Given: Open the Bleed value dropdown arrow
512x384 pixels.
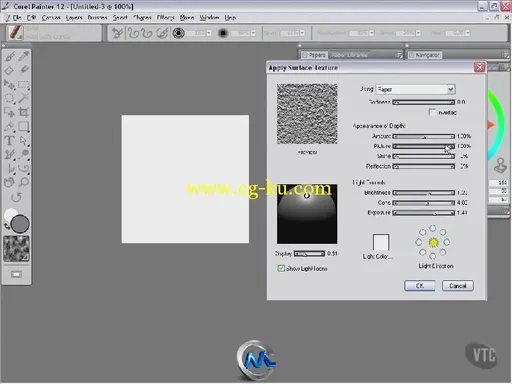Looking at the screenshot, I should [418, 33].
